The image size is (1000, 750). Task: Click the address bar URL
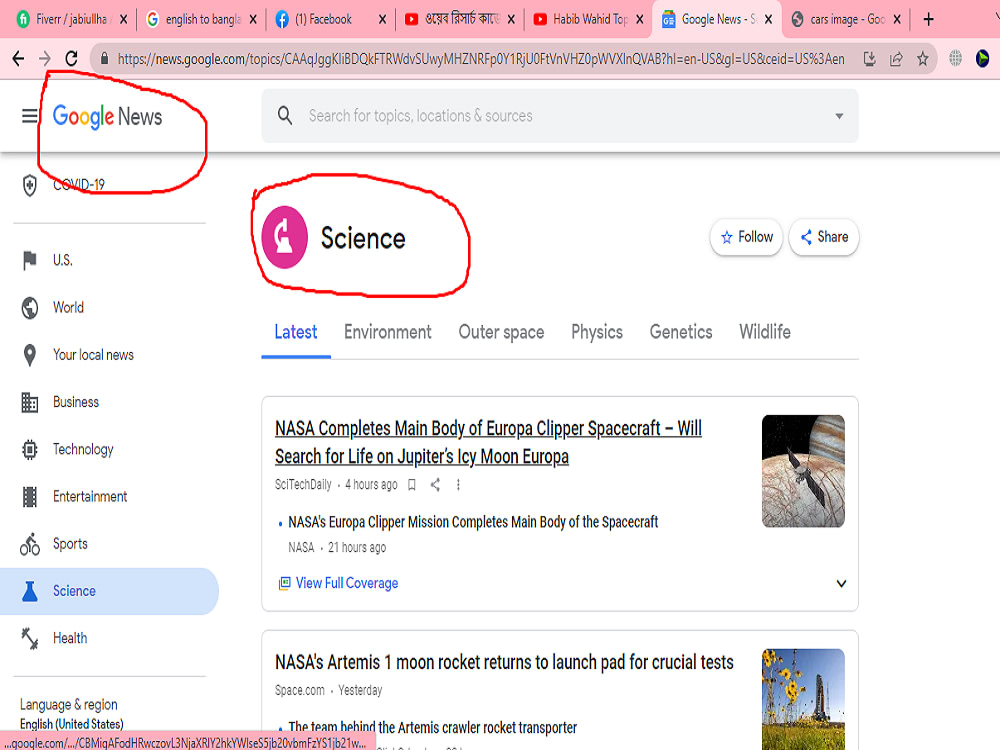point(481,59)
